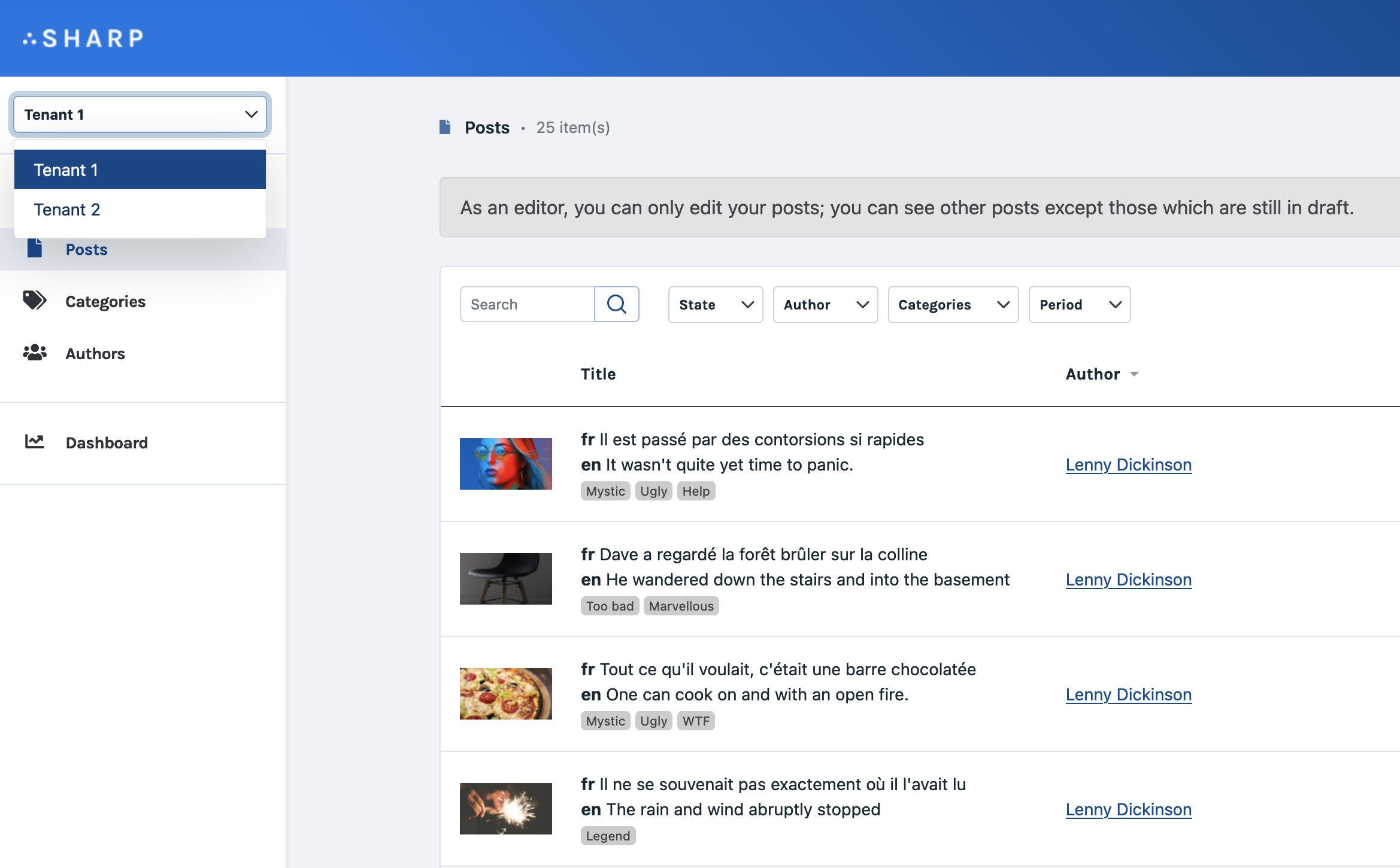Open the Period filter dropdown
Viewport: 1400px width, 868px height.
[x=1079, y=305]
